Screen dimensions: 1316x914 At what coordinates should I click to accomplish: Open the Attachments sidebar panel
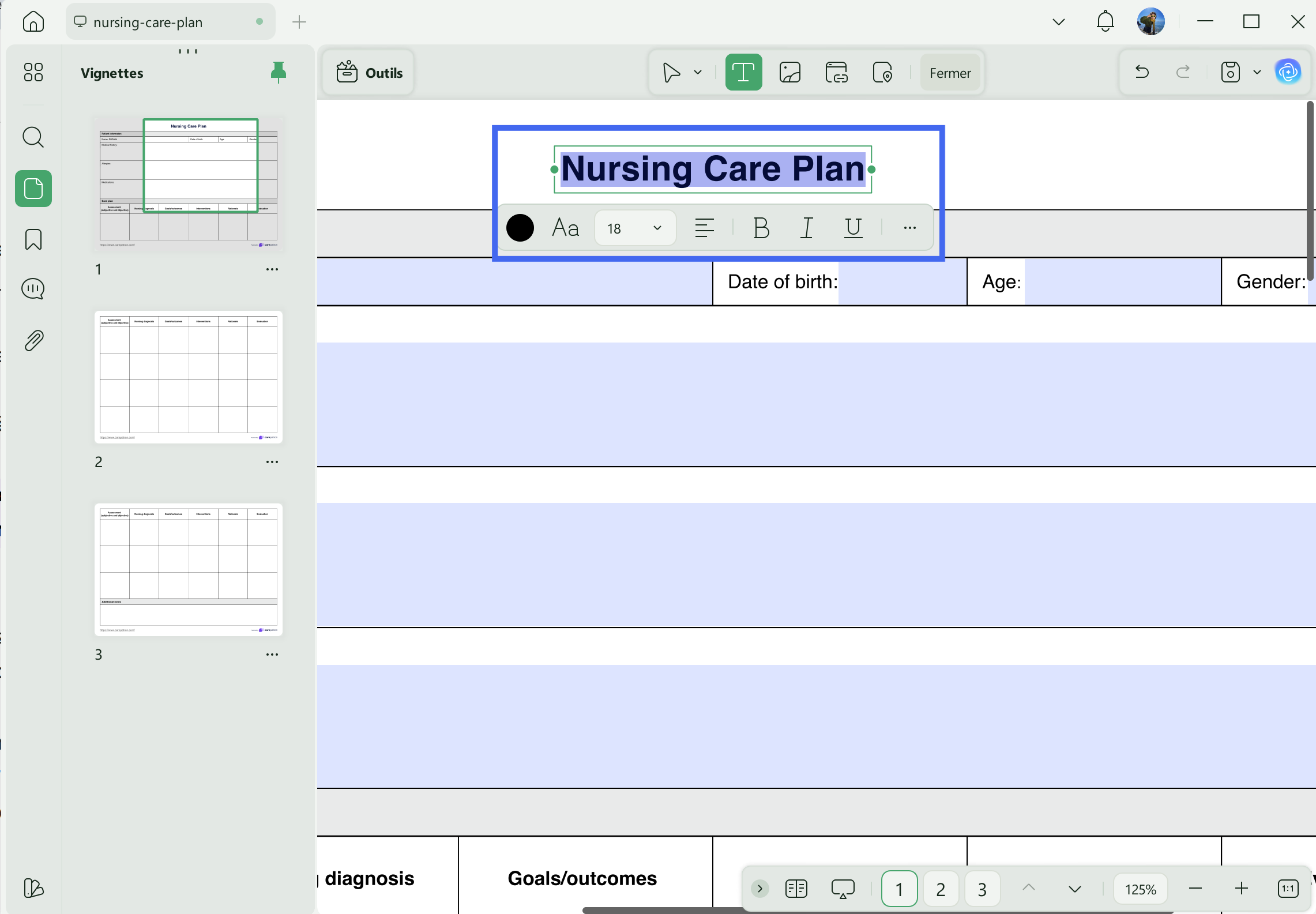click(33, 341)
